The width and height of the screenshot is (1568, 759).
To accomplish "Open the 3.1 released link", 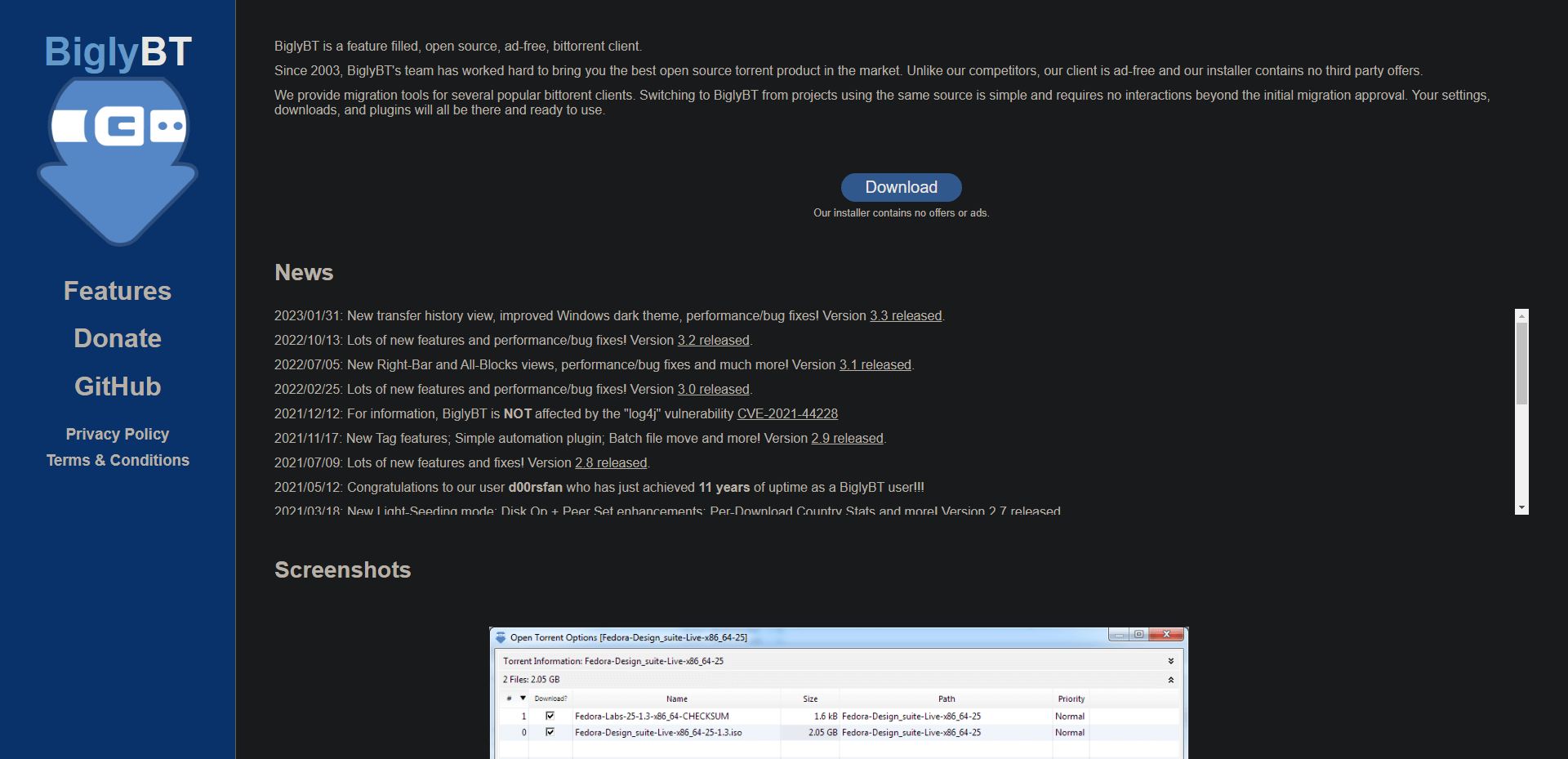I will point(875,365).
